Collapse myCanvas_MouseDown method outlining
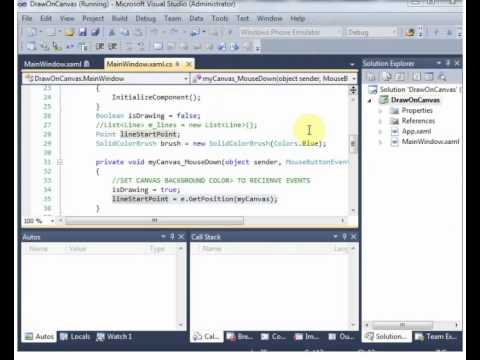The height and width of the screenshot is (360, 480). click(60, 162)
